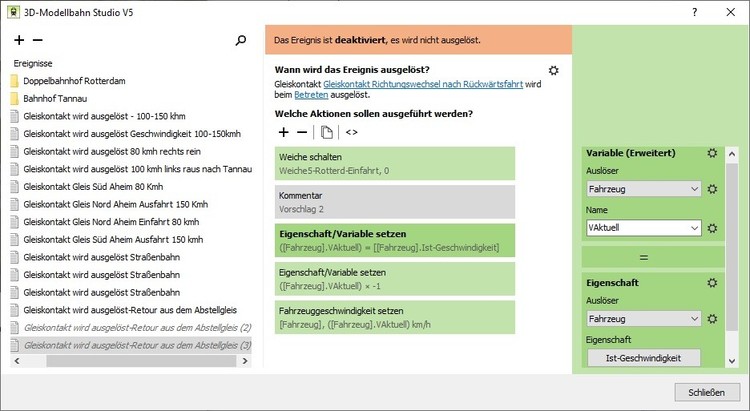Image resolution: width=750 pixels, height=411 pixels.
Task: Remove the selected action with the minus icon
Action: [302, 132]
